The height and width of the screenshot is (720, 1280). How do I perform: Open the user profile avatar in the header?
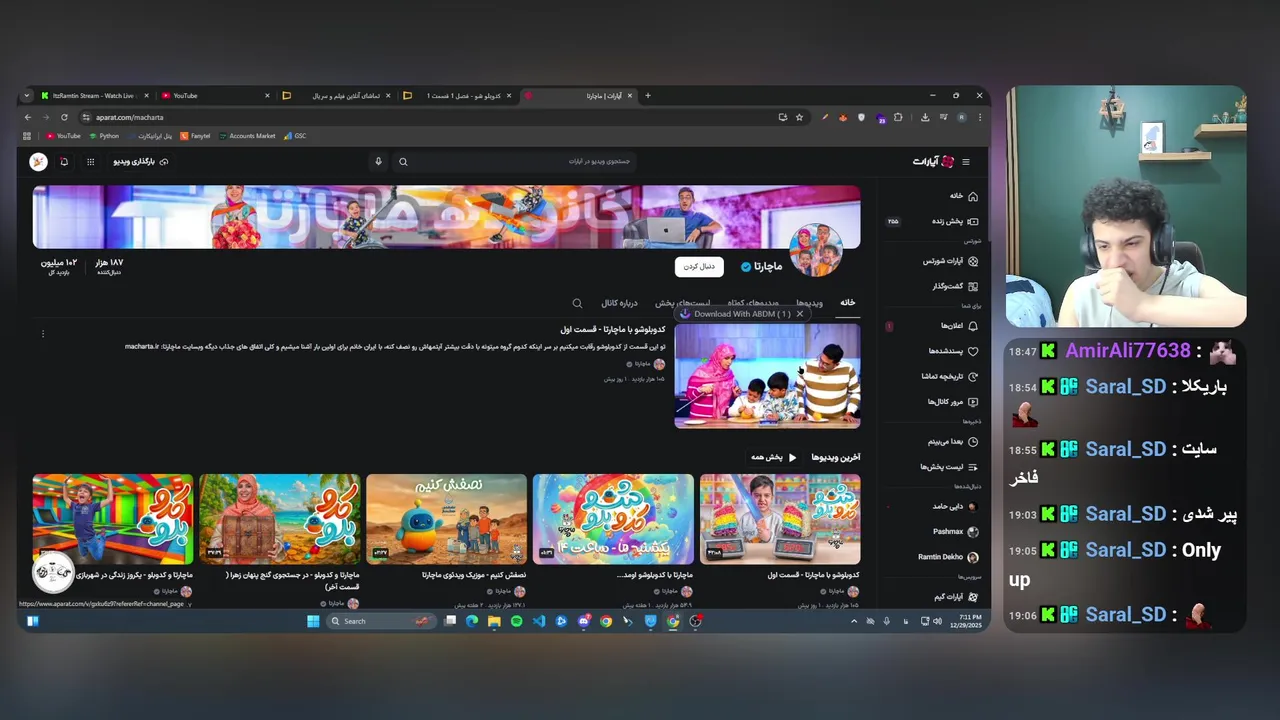[38, 162]
